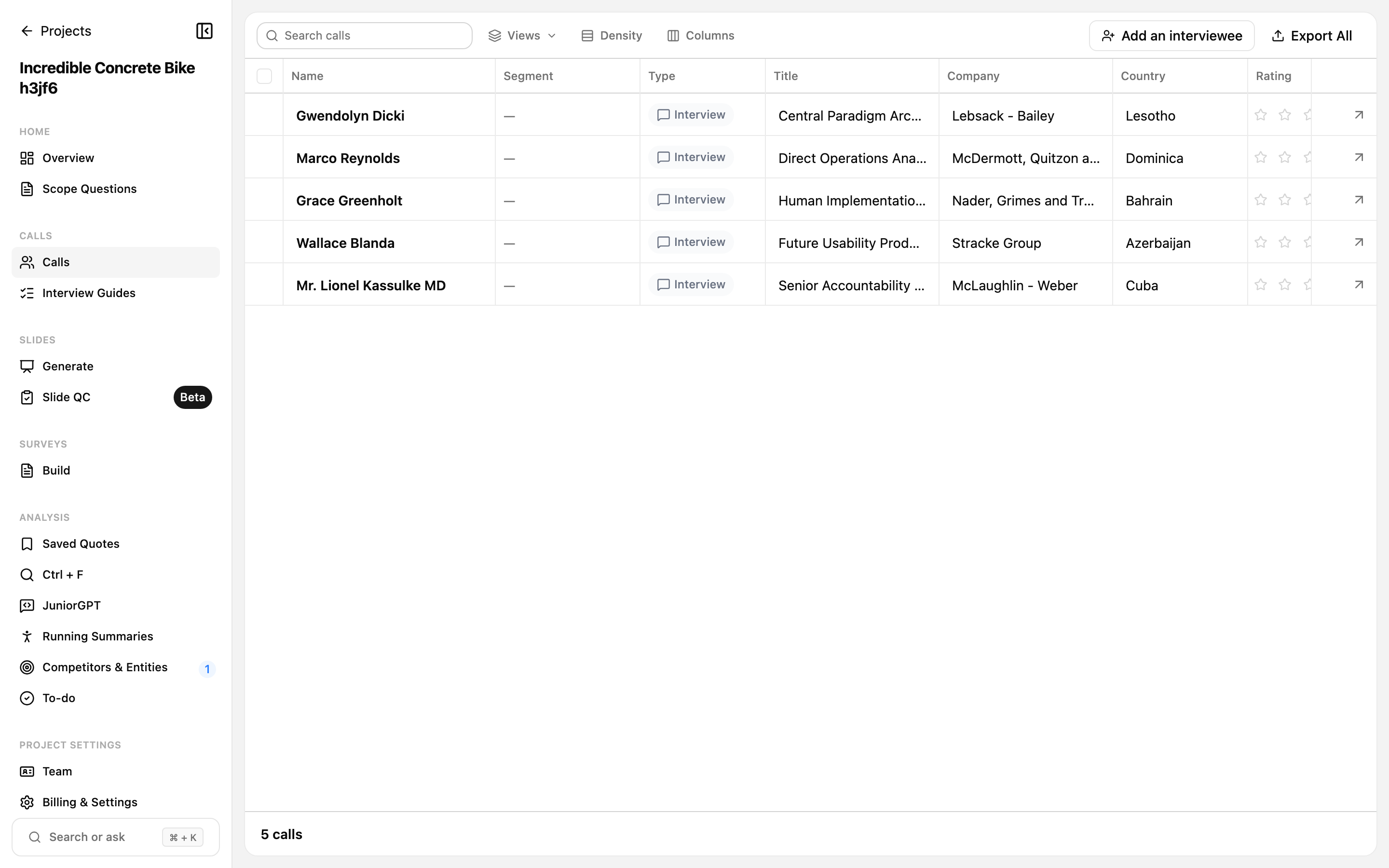The width and height of the screenshot is (1389, 868).
Task: Click the Azerbaijan country cell
Action: [1180, 242]
